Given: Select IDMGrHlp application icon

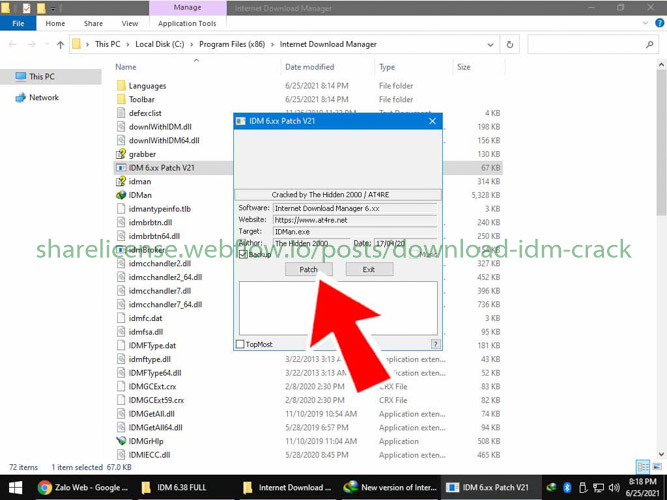Looking at the screenshot, I should pyautogui.click(x=121, y=441).
